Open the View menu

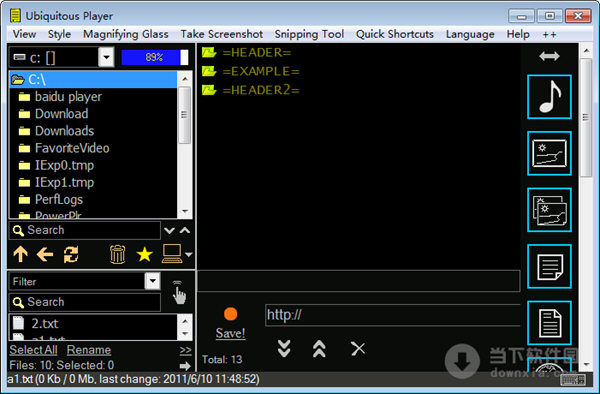tap(24, 34)
